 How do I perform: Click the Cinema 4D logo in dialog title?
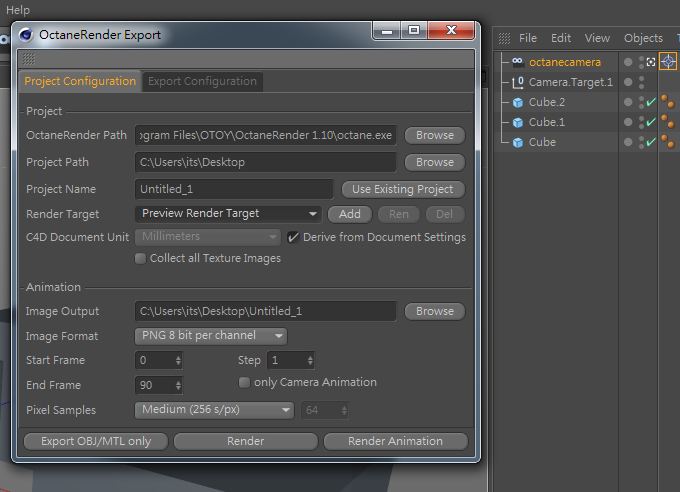[26, 35]
